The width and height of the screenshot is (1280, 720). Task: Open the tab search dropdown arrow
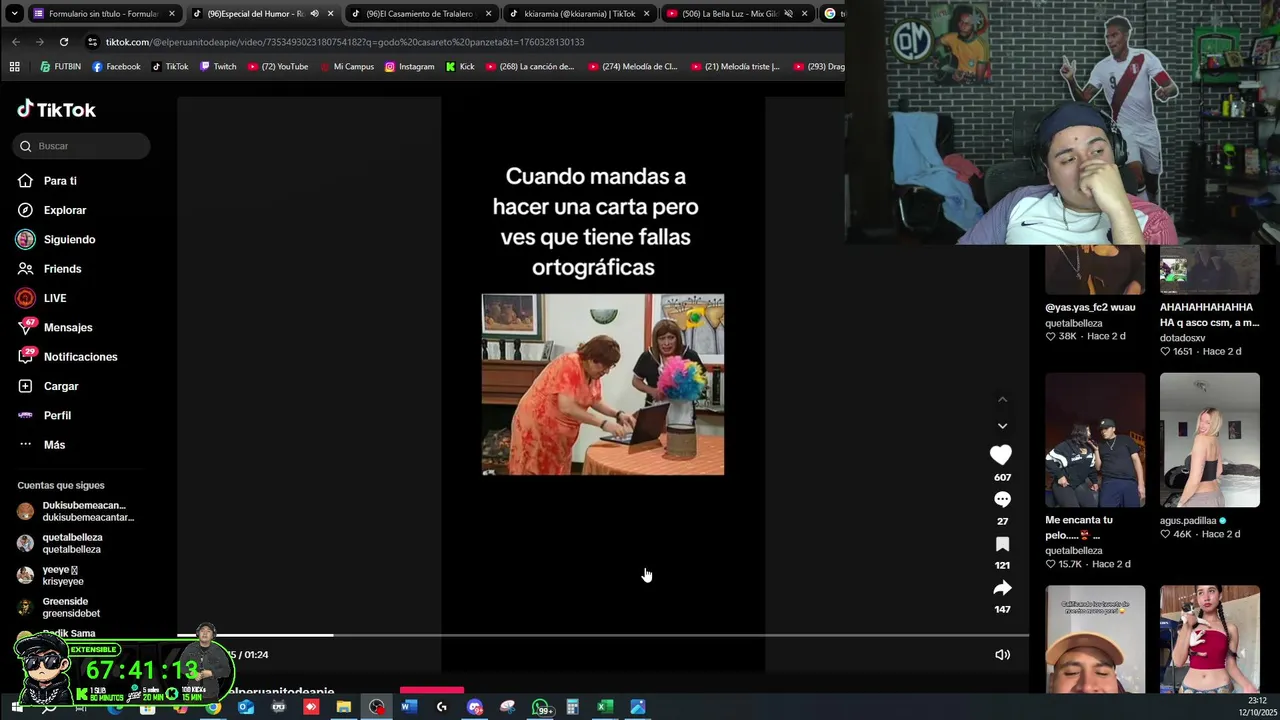(14, 14)
